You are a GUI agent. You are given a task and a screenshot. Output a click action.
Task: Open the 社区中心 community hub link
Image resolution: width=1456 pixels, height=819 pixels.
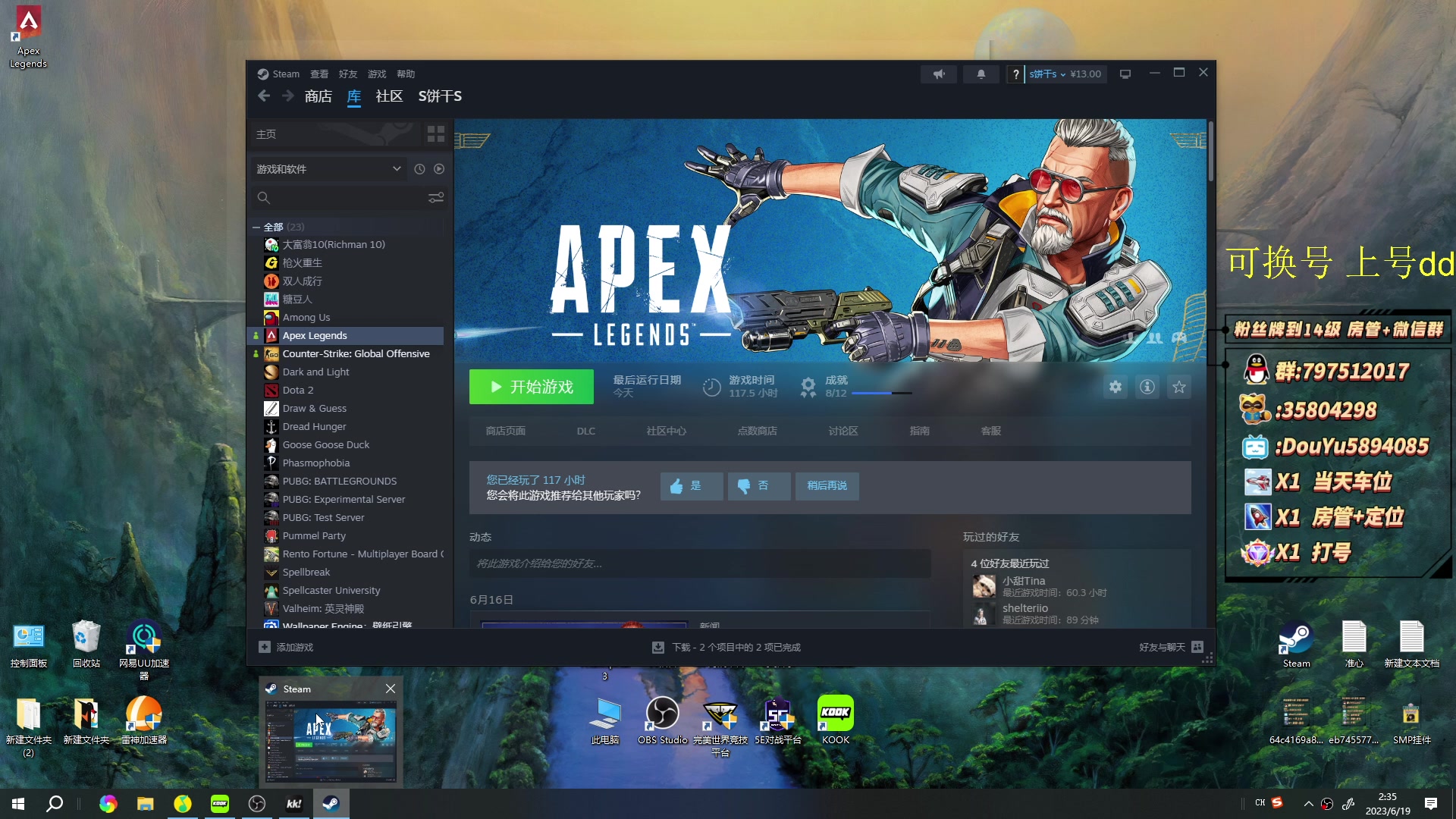pos(667,431)
